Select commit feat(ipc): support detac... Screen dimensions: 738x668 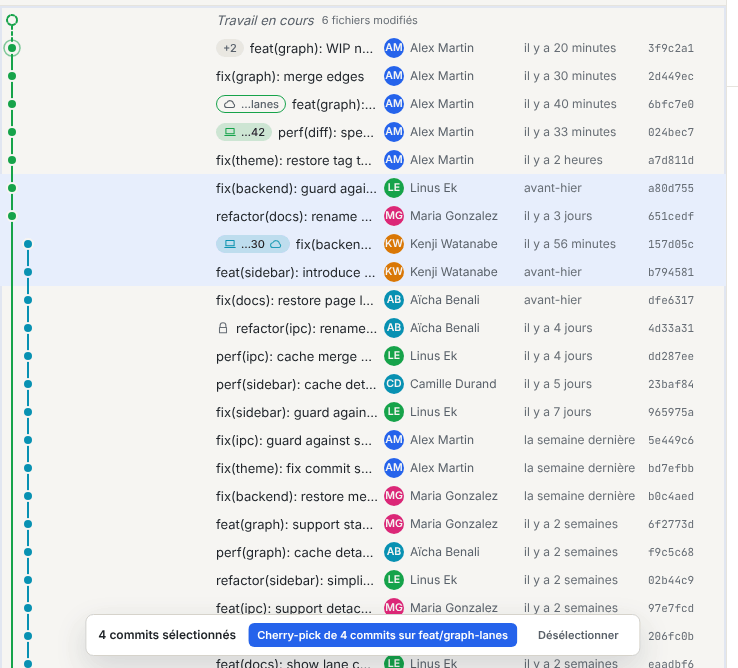(x=294, y=608)
